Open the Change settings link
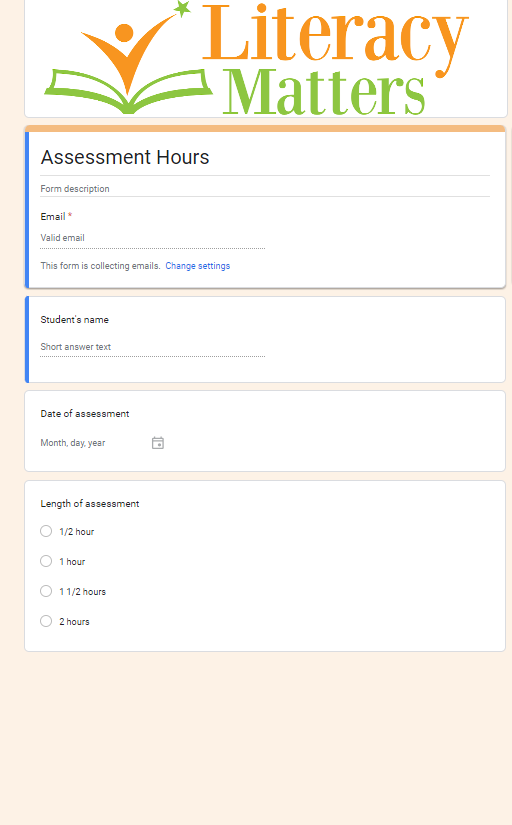Image resolution: width=512 pixels, height=825 pixels. click(198, 266)
